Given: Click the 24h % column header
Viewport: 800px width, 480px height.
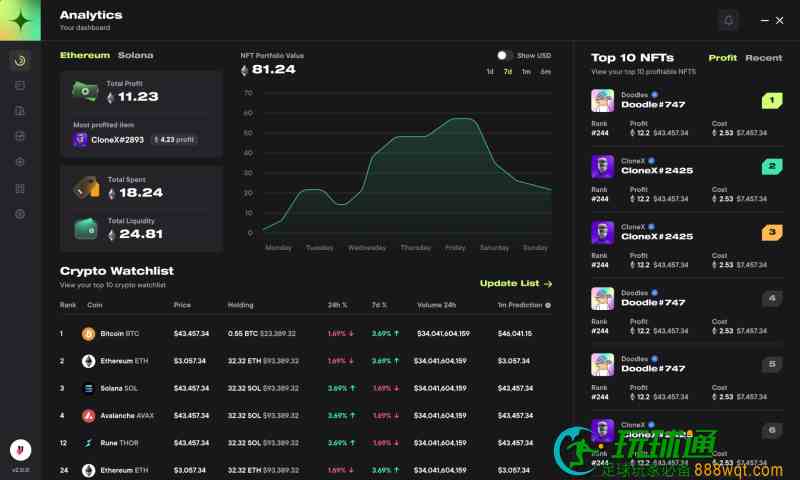Looking at the screenshot, I should (x=337, y=305).
